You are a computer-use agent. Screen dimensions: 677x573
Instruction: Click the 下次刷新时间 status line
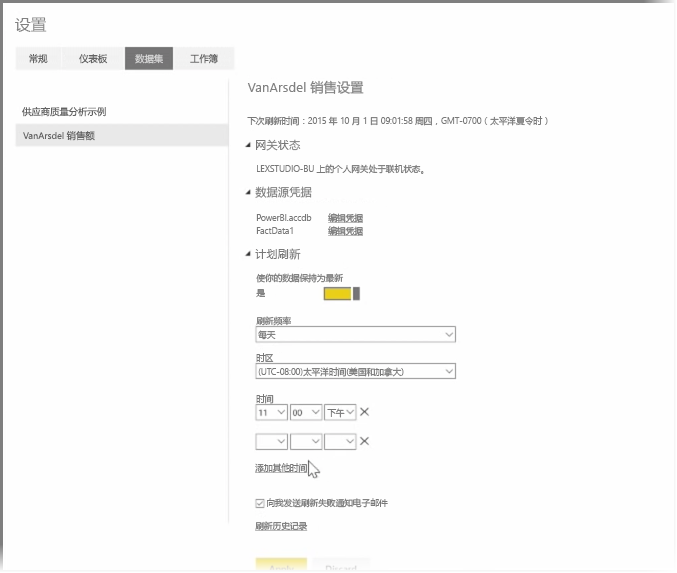[398, 121]
